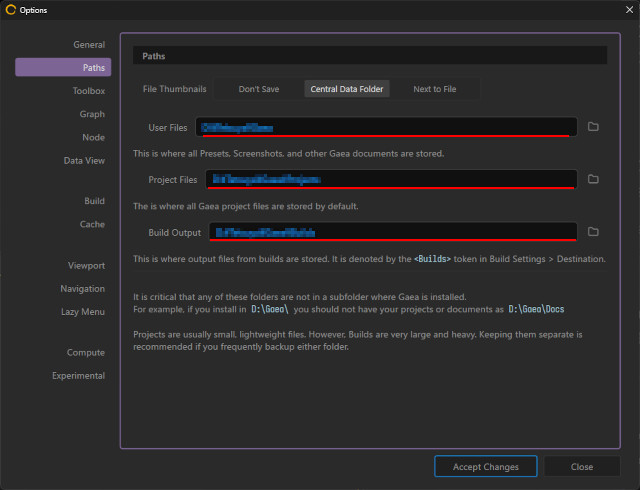Screen dimensions: 640x490
Task: Go to the Graph options page
Action: [92, 114]
